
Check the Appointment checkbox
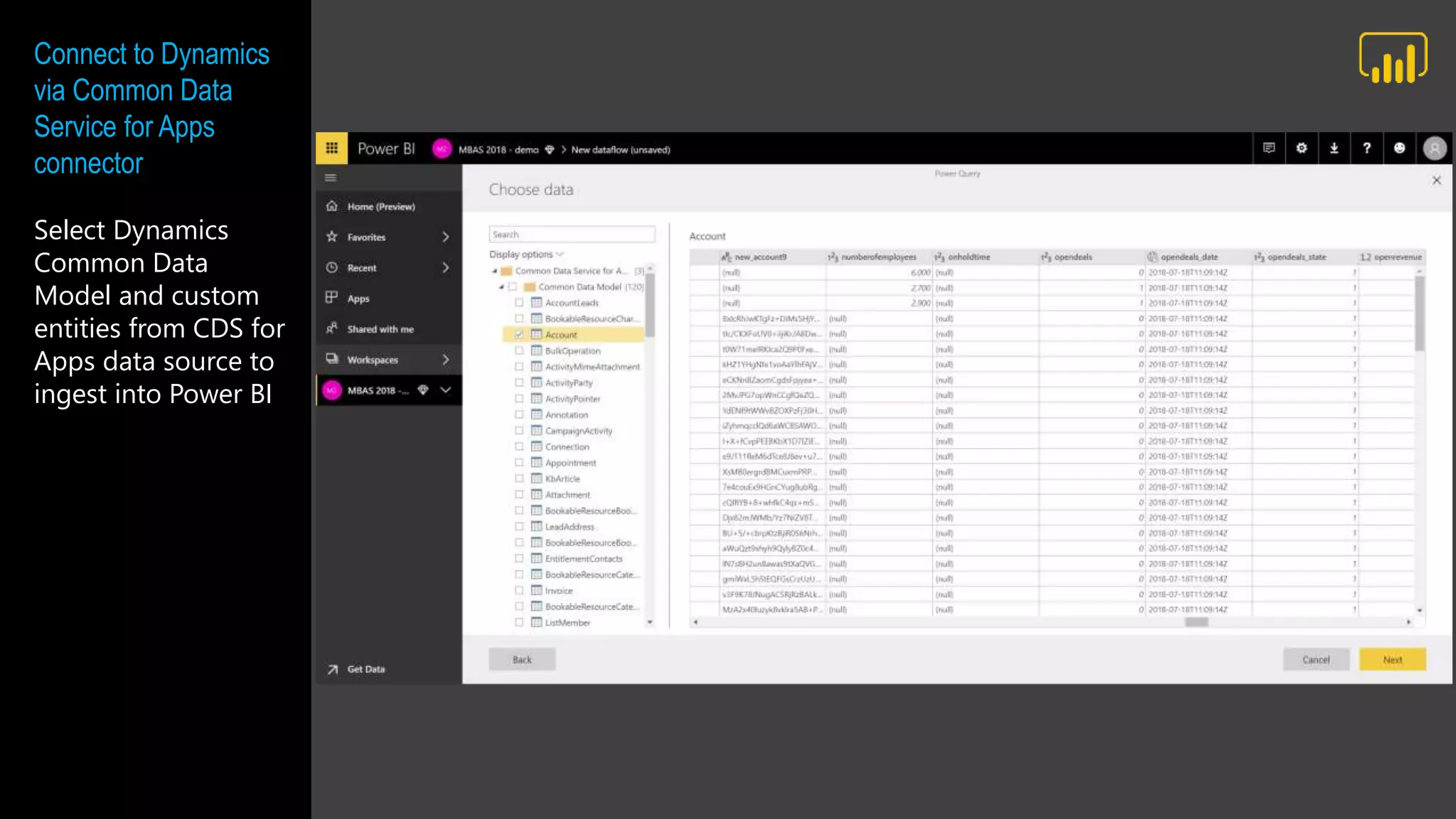(x=519, y=463)
